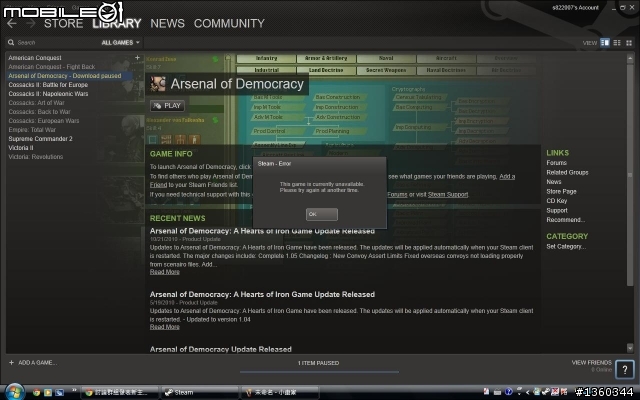Open s822007's Account menu
Viewport: 640px width, 400px height.
pos(576,7)
